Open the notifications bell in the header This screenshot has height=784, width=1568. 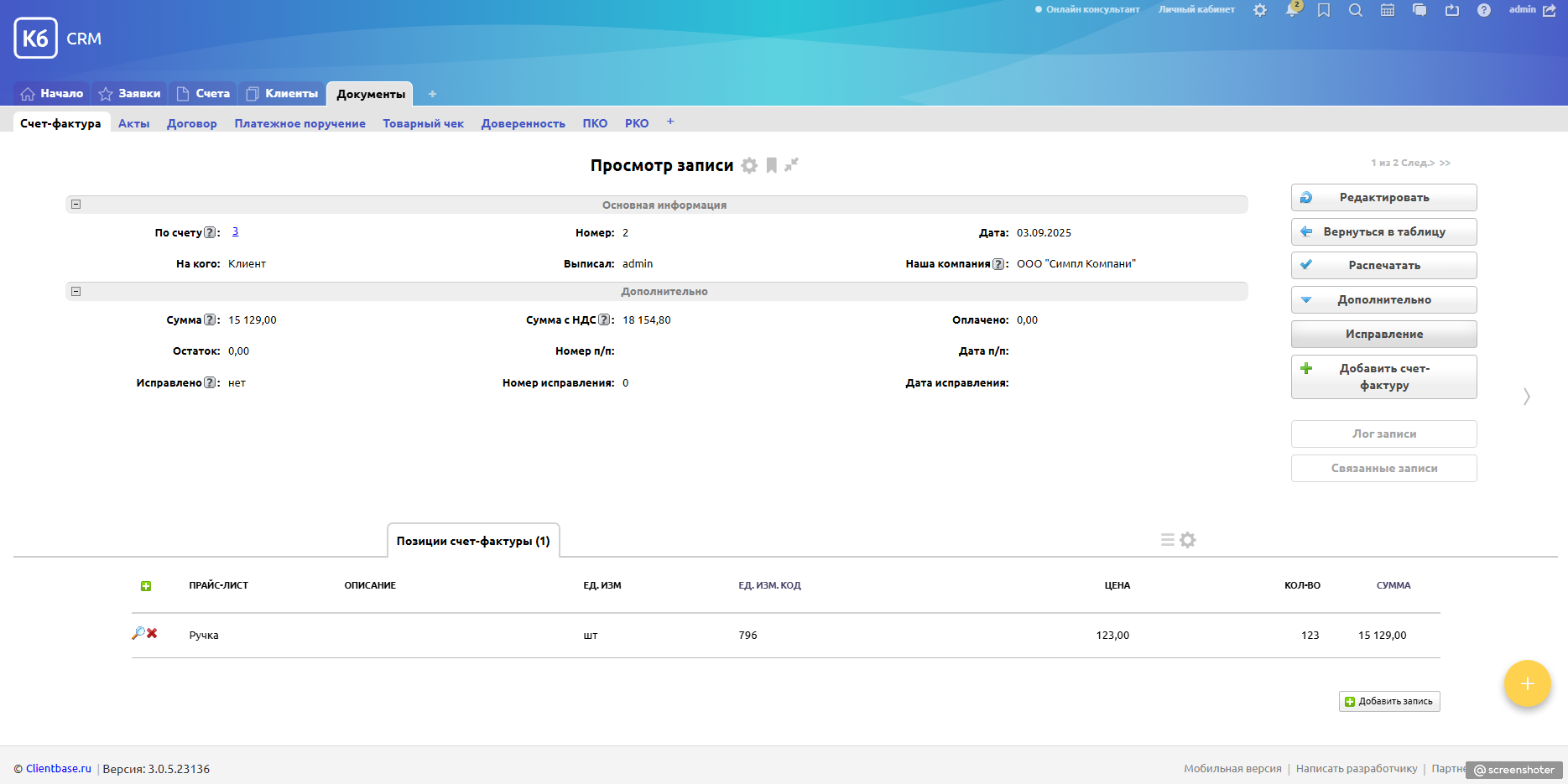[x=1292, y=10]
